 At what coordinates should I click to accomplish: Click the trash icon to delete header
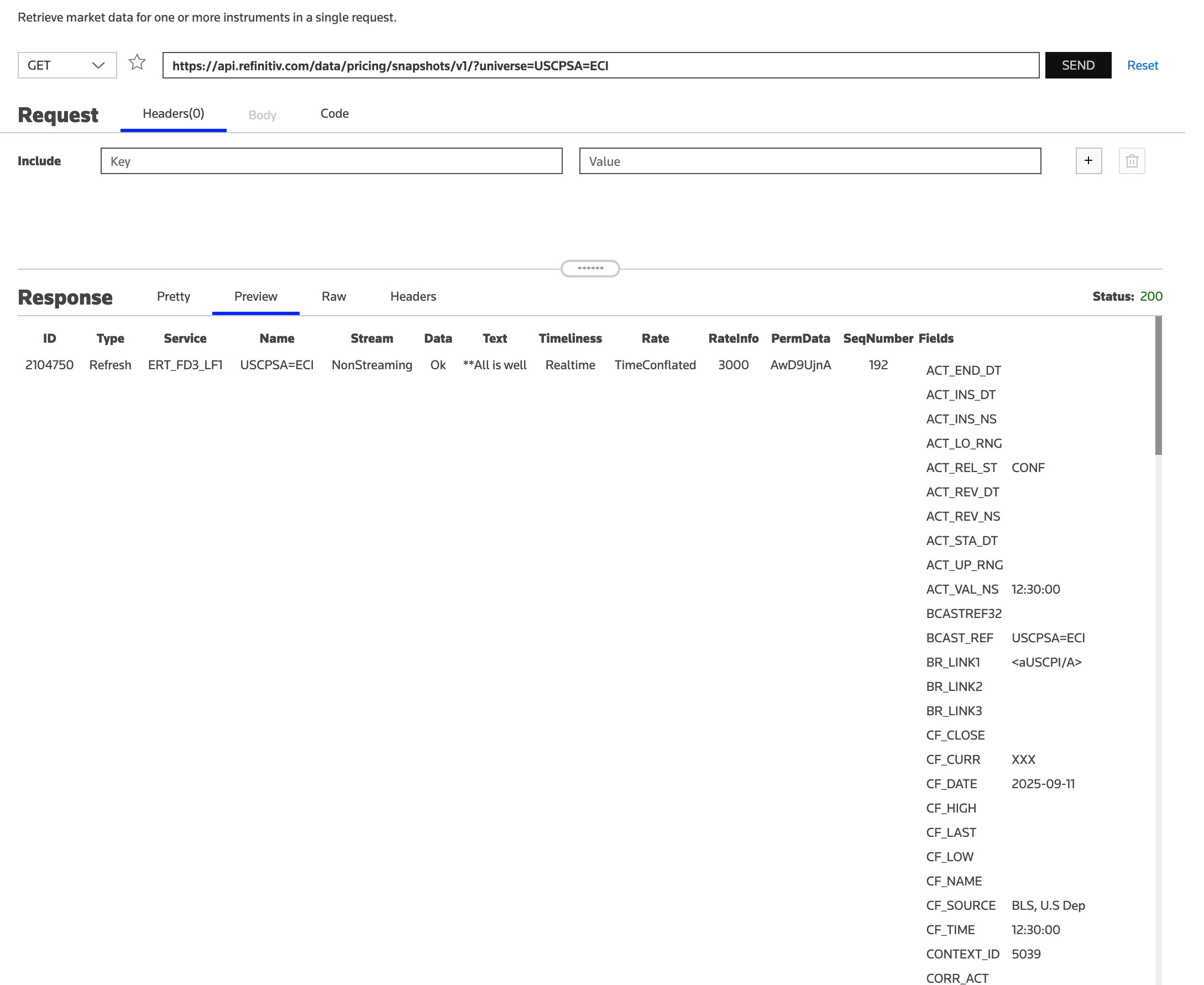(x=1131, y=160)
